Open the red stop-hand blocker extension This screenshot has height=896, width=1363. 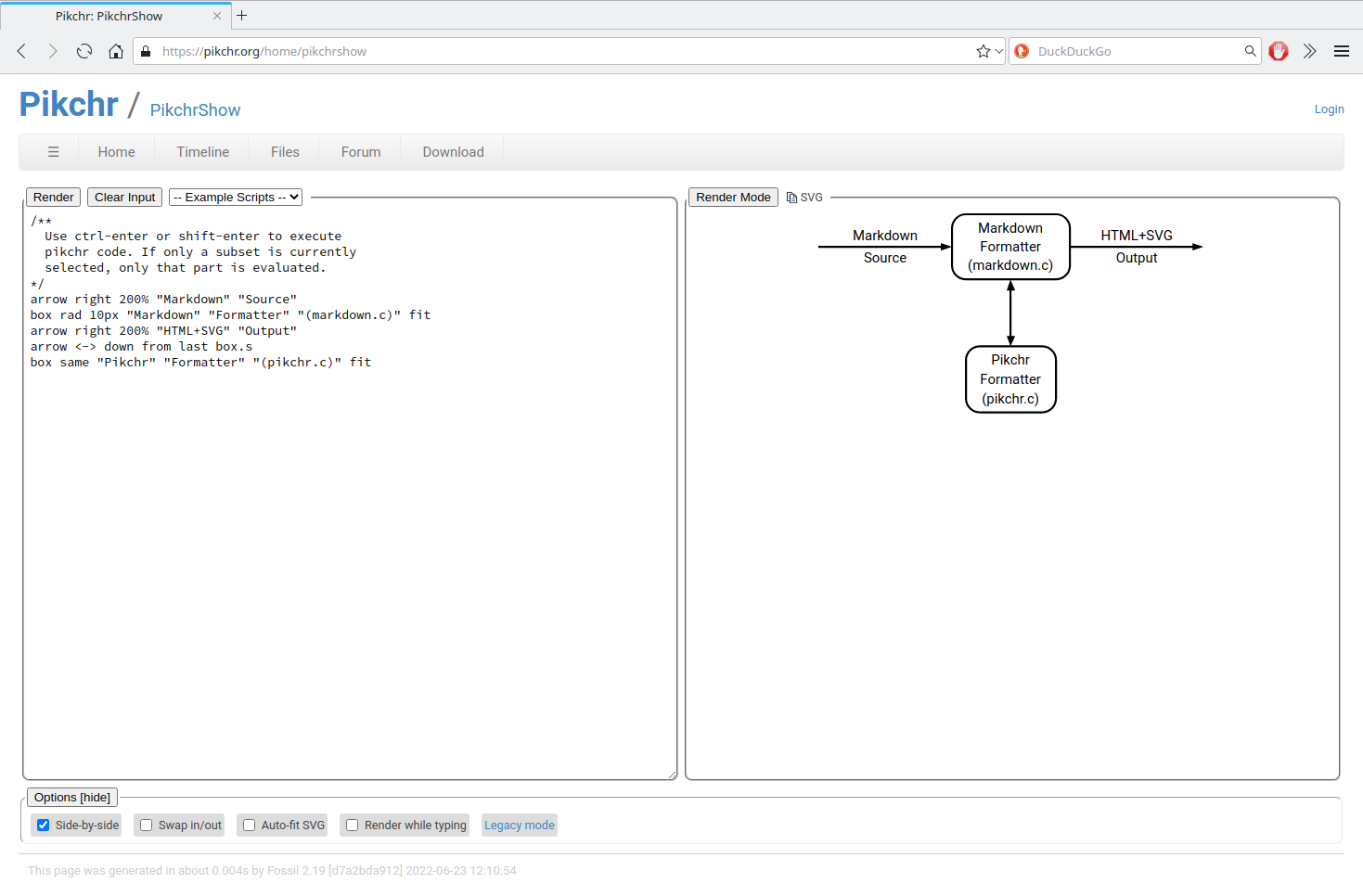pos(1279,51)
